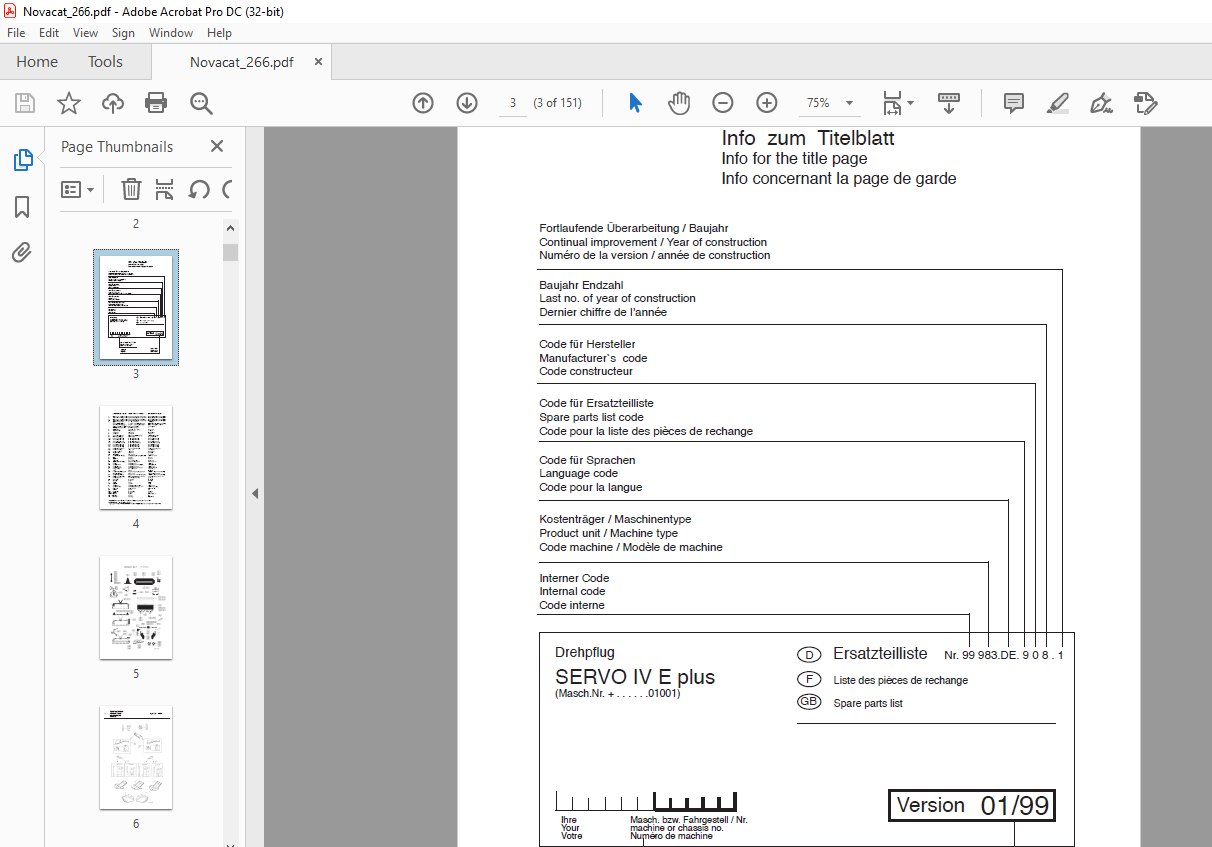Click 'Manufacturer`s code' text line
Image resolution: width=1212 pixels, height=847 pixels.
(593, 358)
